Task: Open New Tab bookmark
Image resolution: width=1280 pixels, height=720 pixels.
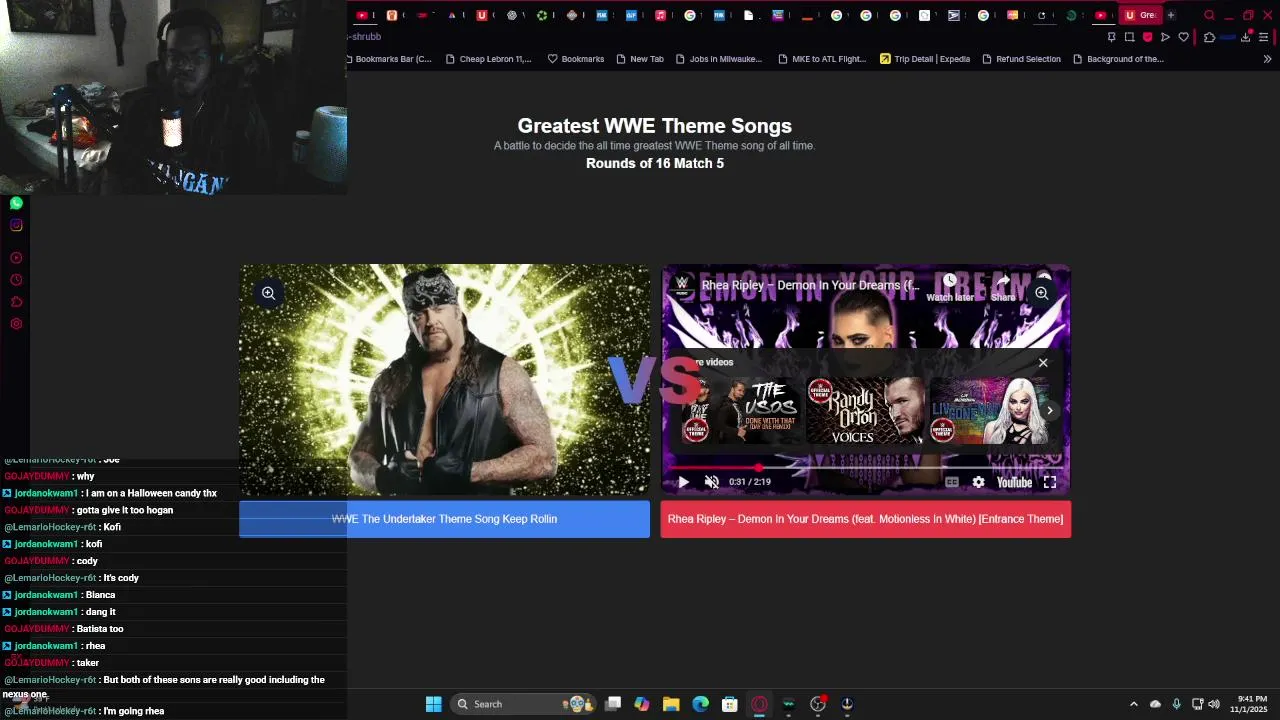Action: point(640,59)
